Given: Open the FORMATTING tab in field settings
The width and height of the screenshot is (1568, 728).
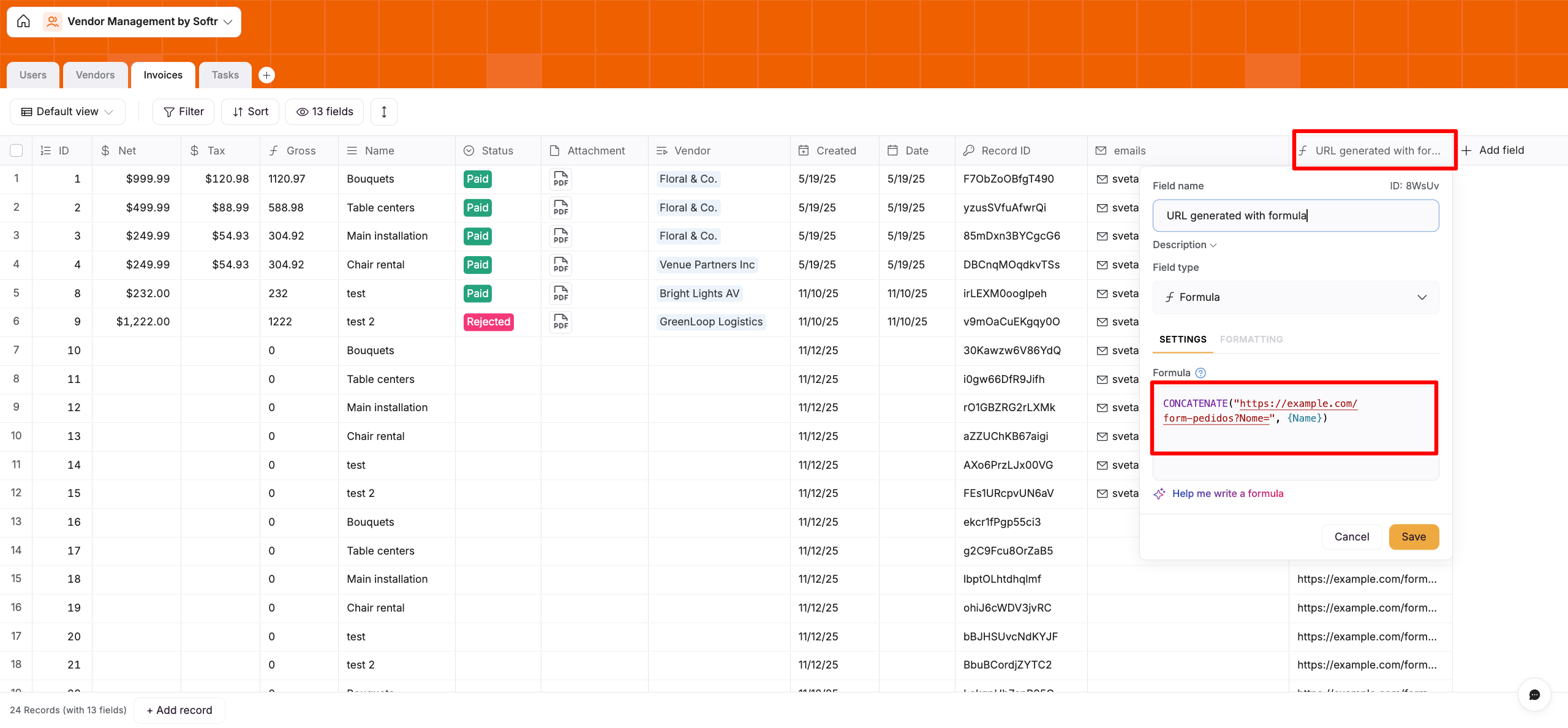Looking at the screenshot, I should pyautogui.click(x=1251, y=339).
